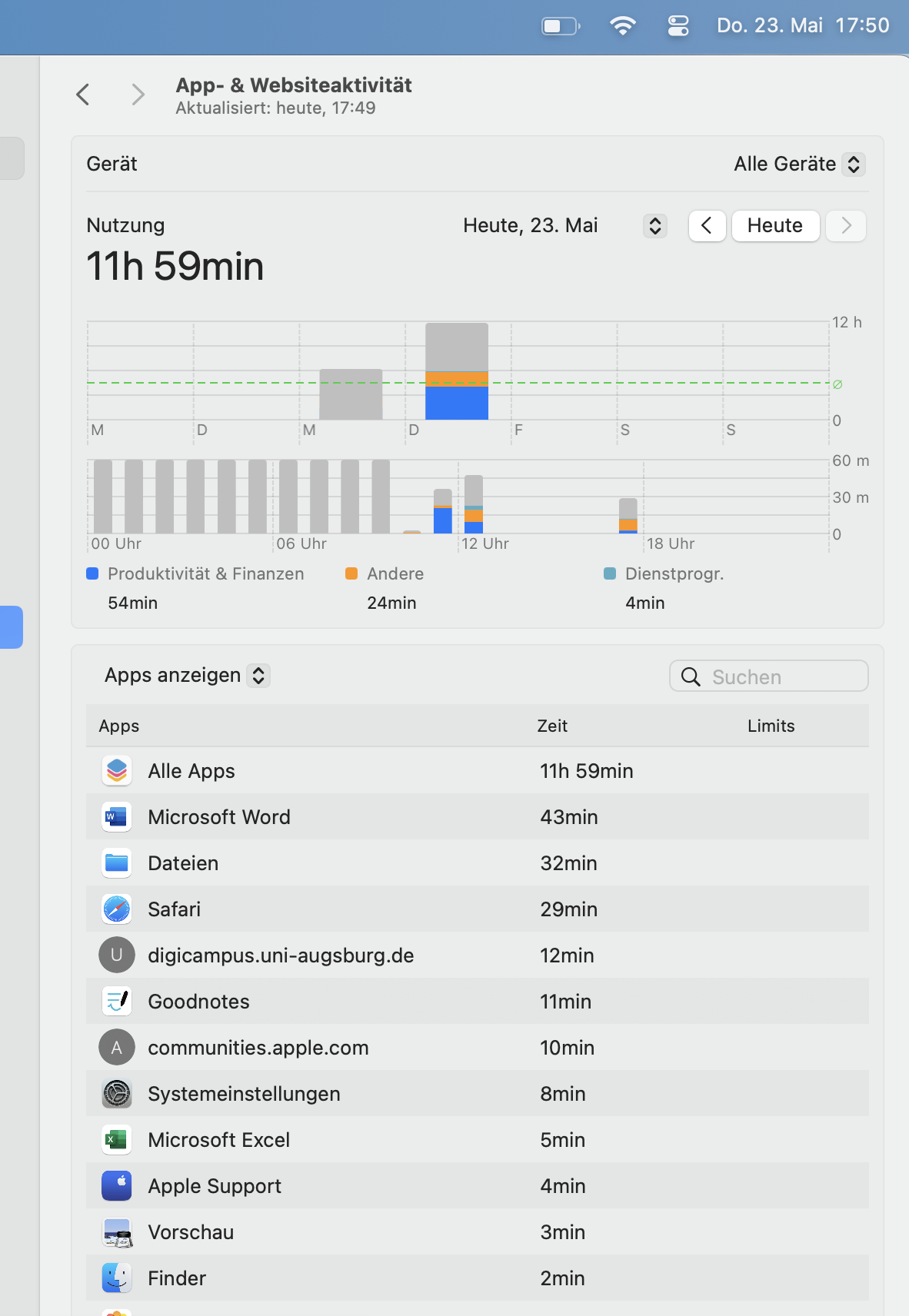This screenshot has height=1316, width=909.
Task: Click the Microsoft Word app icon
Action: point(117,816)
